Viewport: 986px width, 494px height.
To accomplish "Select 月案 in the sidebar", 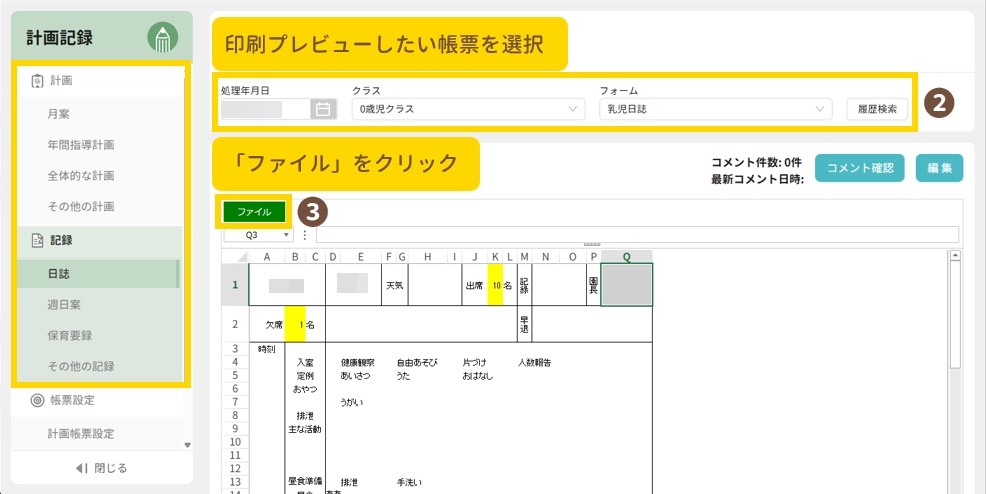I will pyautogui.click(x=58, y=114).
